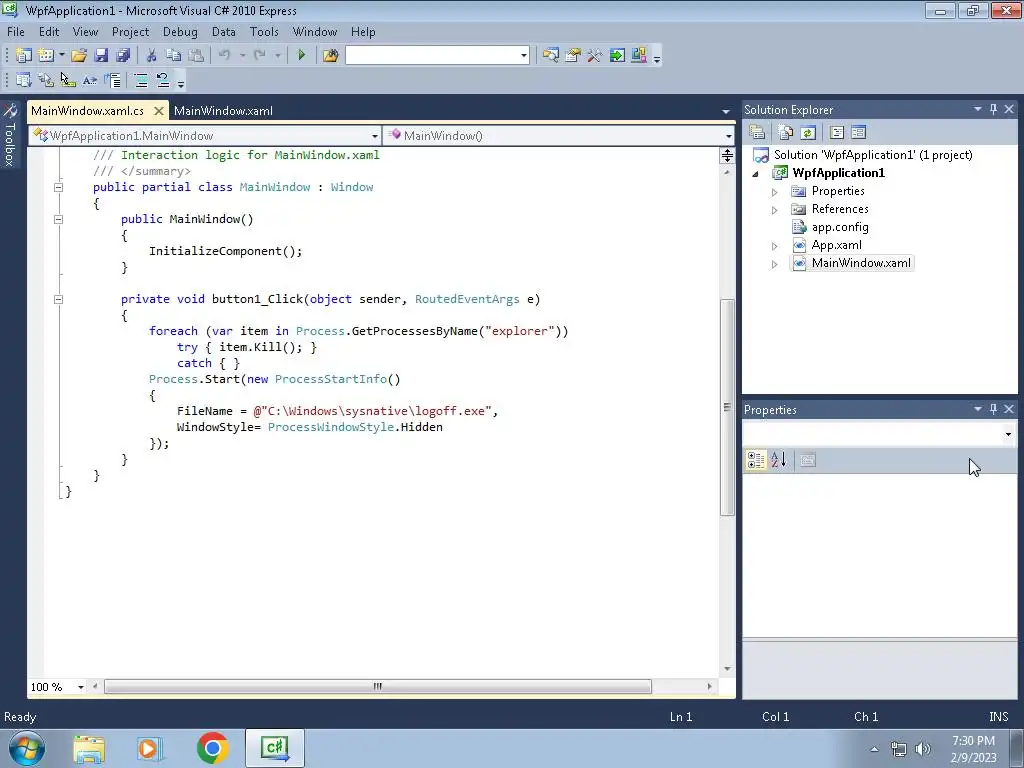Click the Copy icon in toolbar
The image size is (1024, 768).
pos(174,56)
